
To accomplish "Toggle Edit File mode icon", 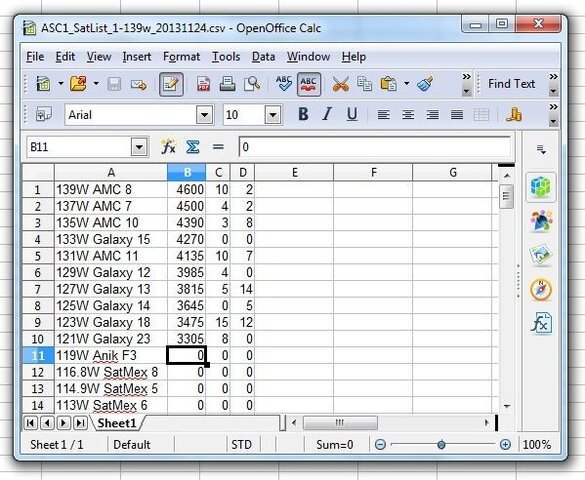I will 171,84.
